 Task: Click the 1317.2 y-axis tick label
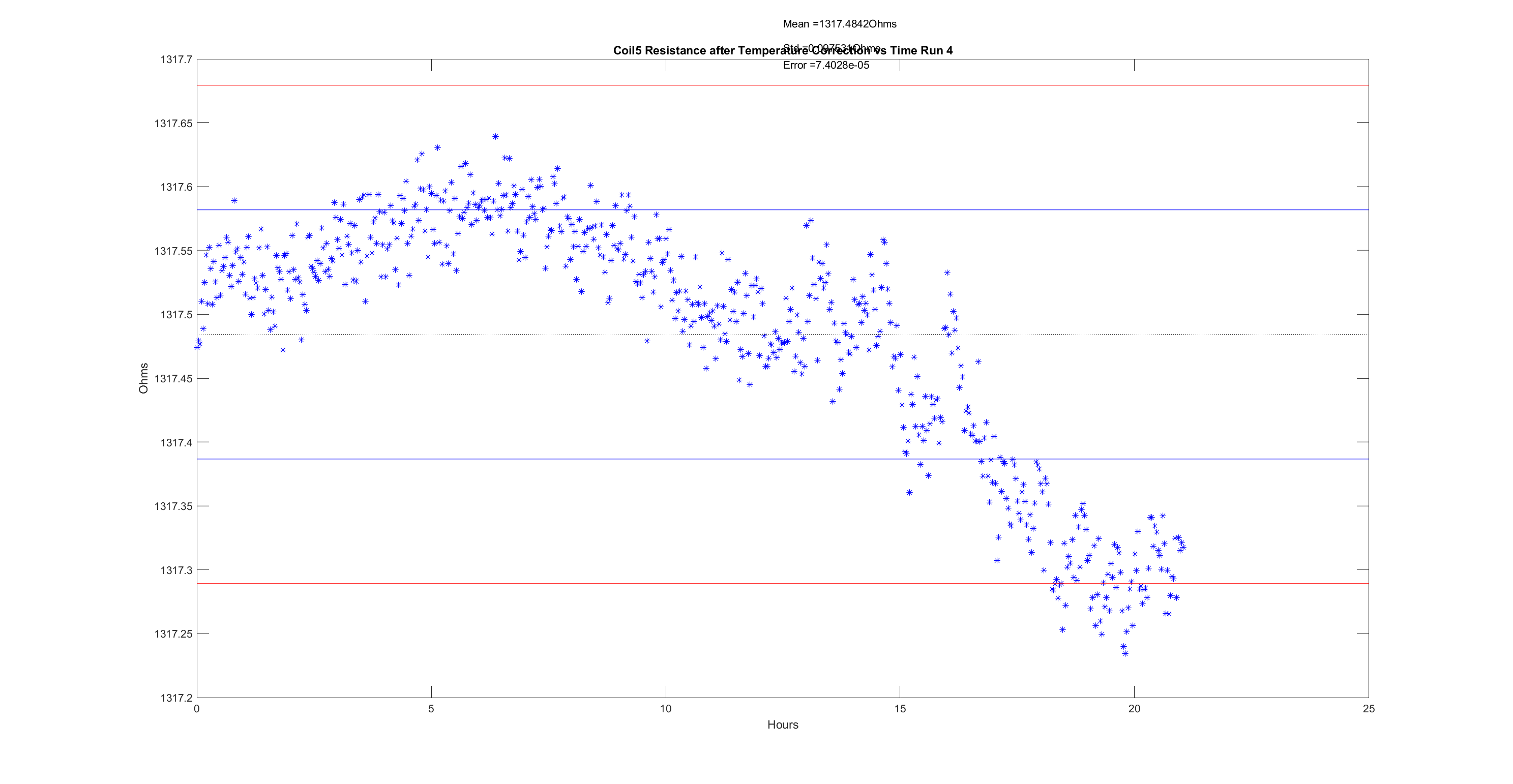pyautogui.click(x=176, y=698)
